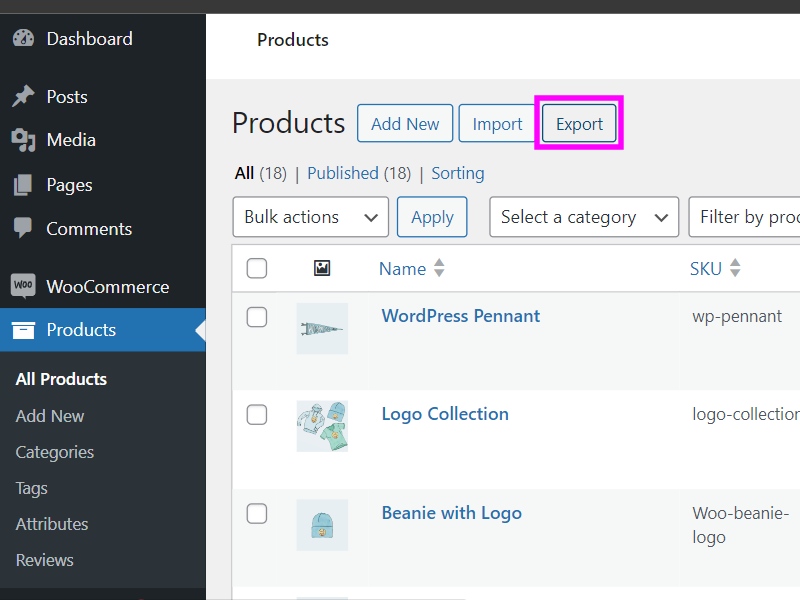The image size is (800, 600).
Task: Click the Export button
Action: click(x=579, y=123)
